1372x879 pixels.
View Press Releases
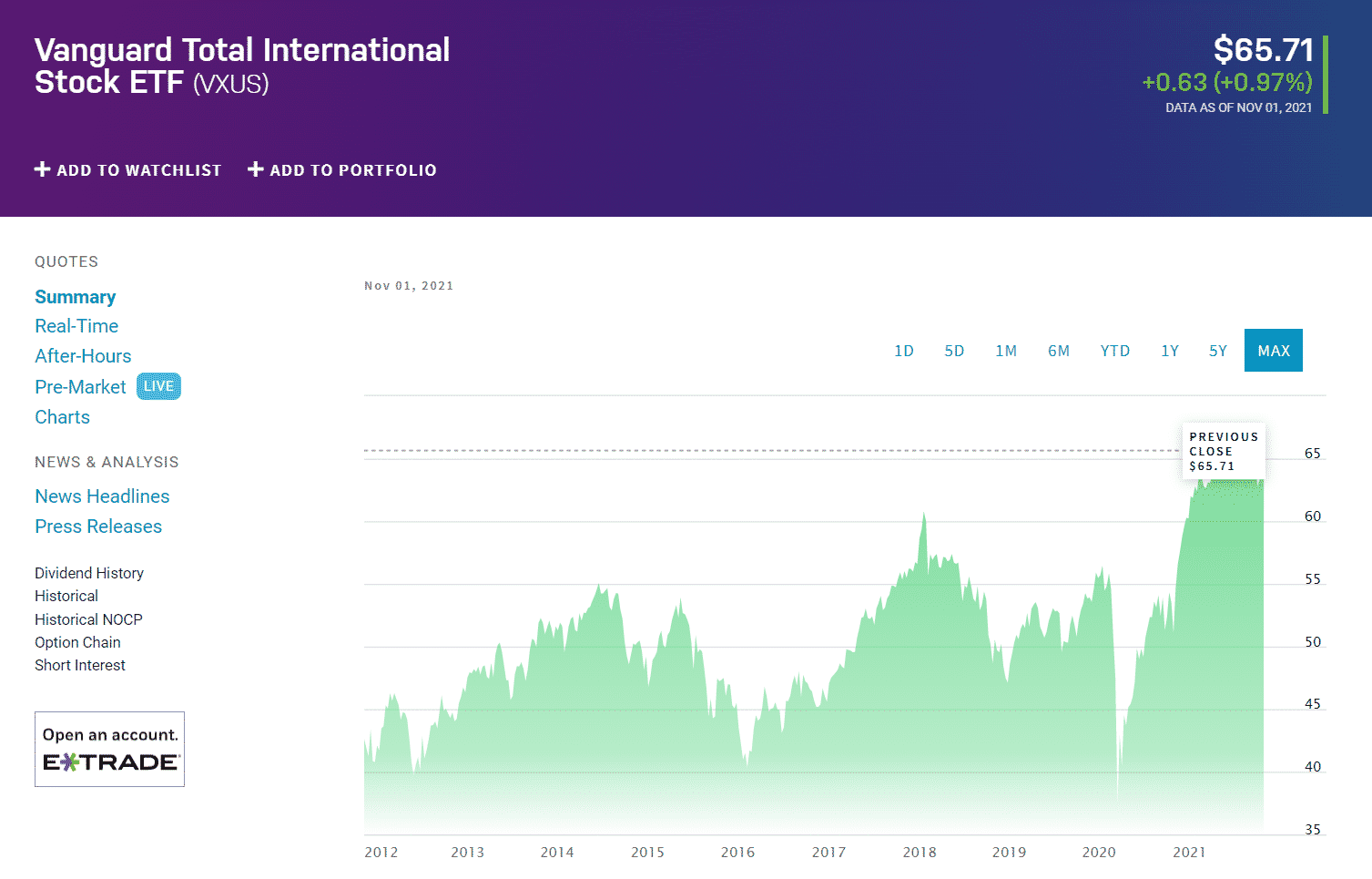coord(98,526)
